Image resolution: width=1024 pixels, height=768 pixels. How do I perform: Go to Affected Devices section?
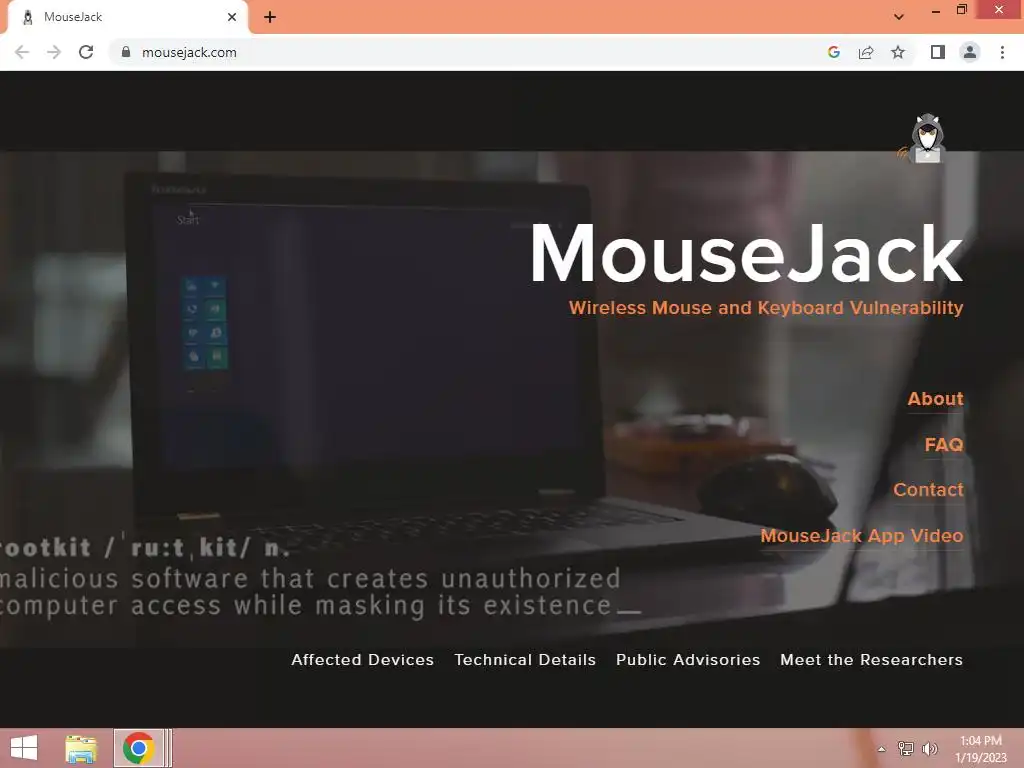[x=362, y=660]
